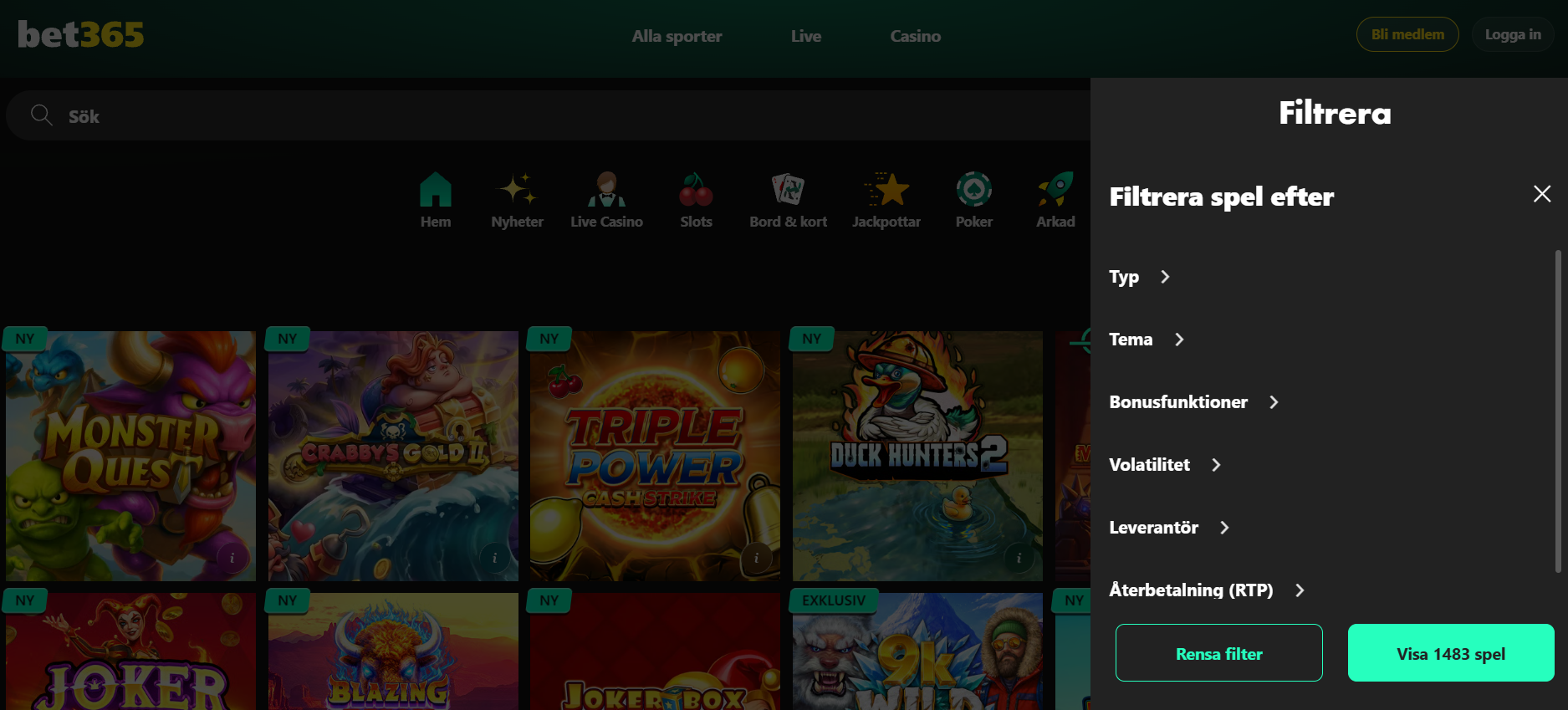This screenshot has height=710, width=1568.
Task: Open the Poker chip icon
Action: tap(974, 190)
